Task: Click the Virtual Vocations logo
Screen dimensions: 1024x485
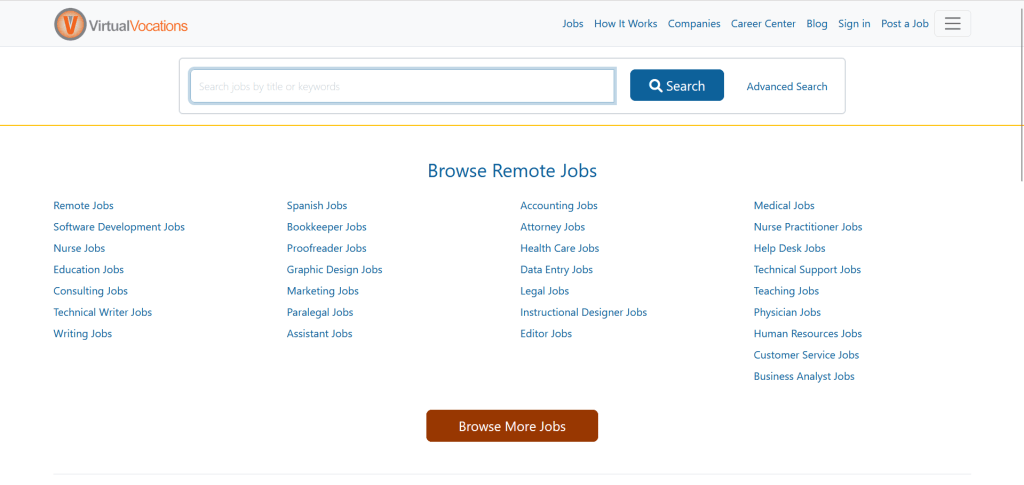Action: click(121, 24)
